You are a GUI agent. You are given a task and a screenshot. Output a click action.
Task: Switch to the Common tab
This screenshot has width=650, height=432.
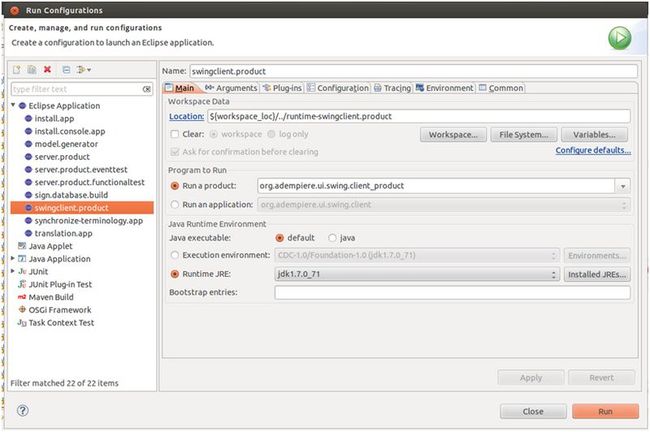pyautogui.click(x=501, y=88)
